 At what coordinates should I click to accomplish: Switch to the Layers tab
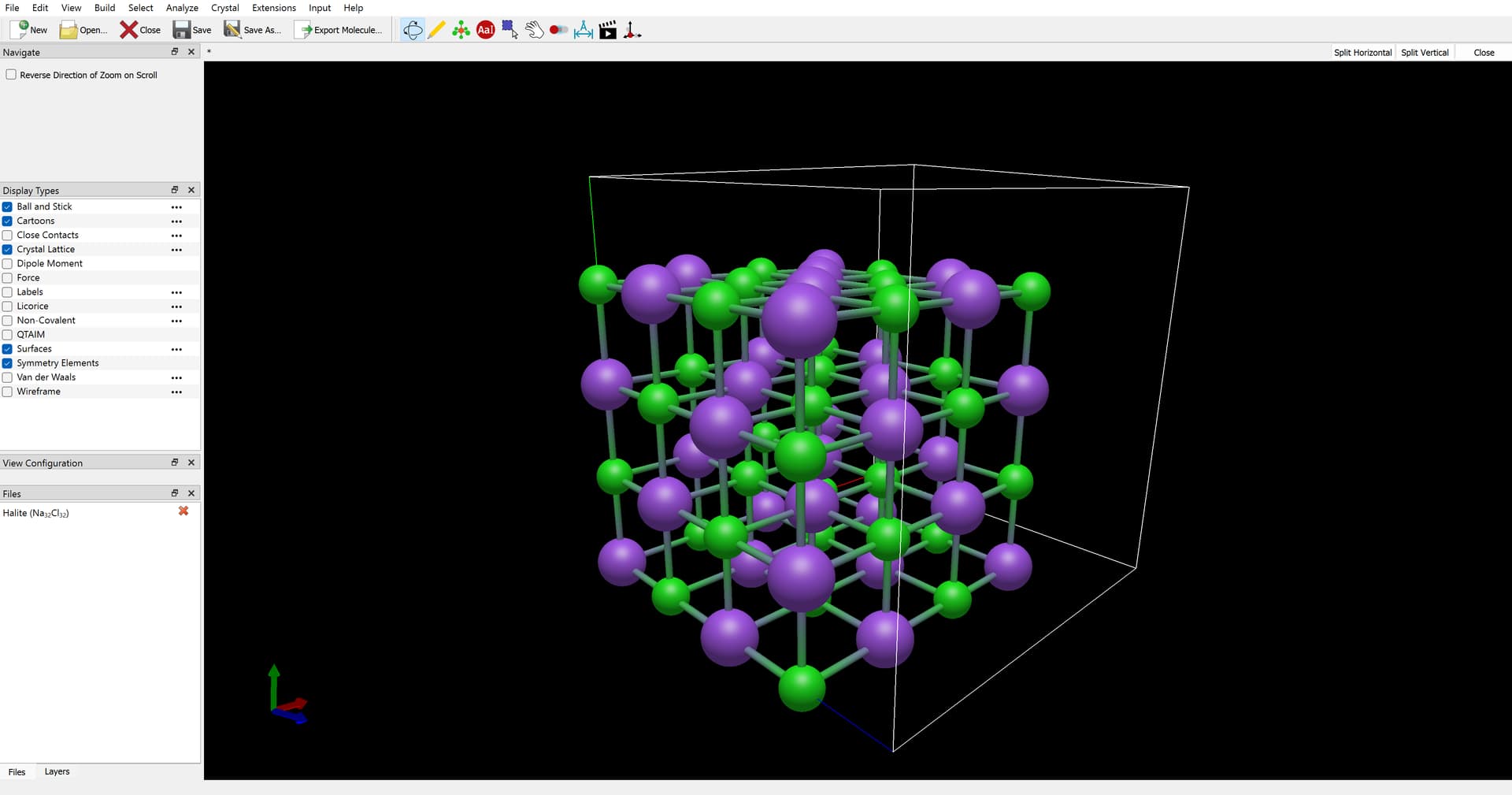pyautogui.click(x=57, y=771)
